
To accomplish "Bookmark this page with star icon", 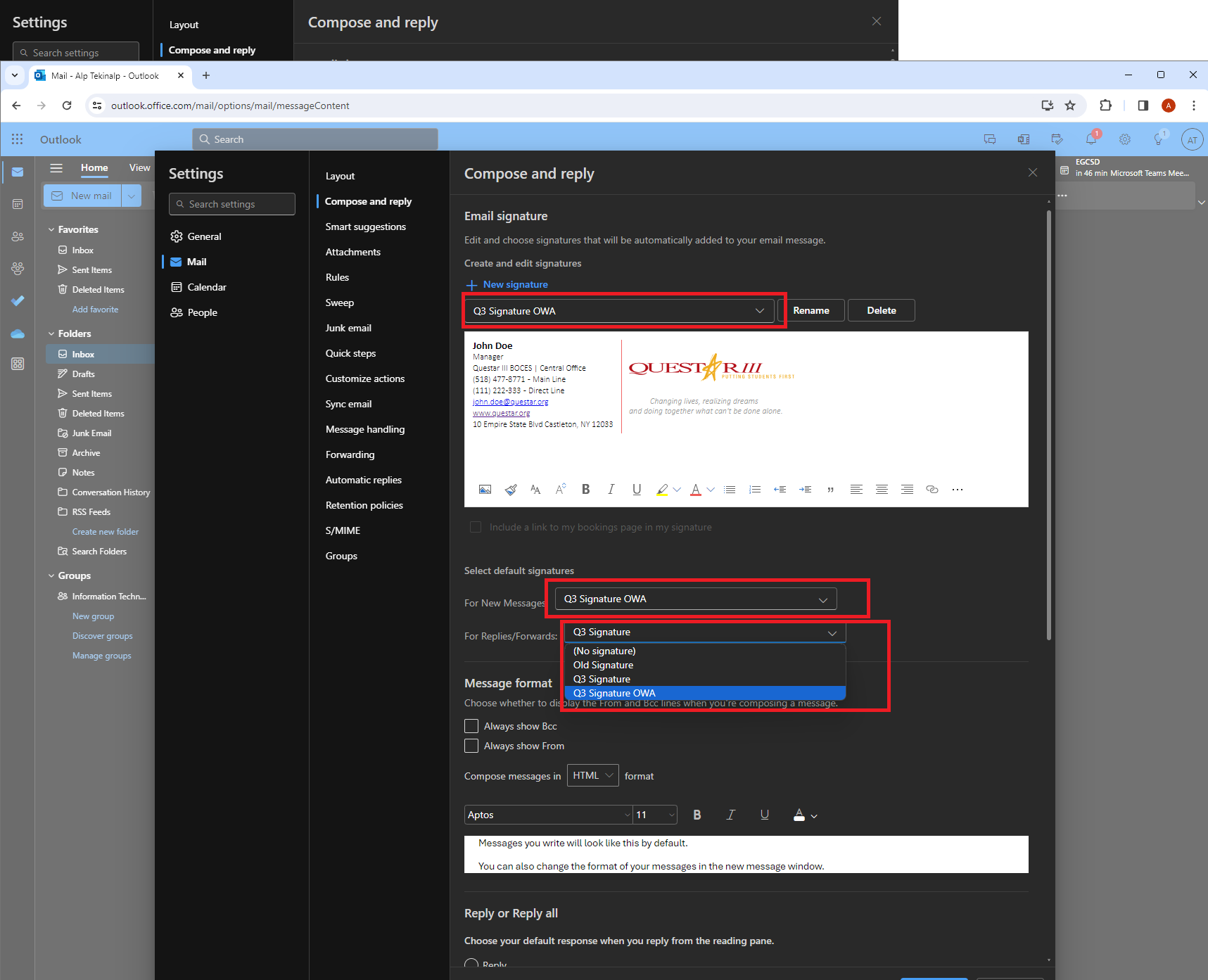I will [1070, 106].
